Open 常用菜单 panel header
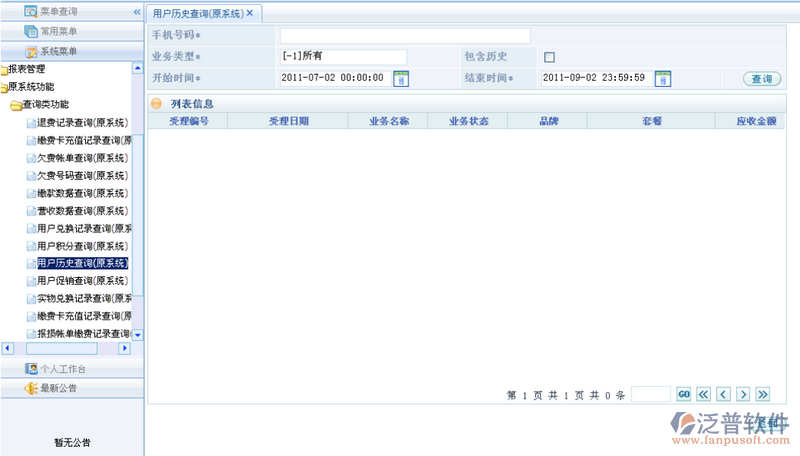Screen dimensions: 800x456 pyautogui.click(x=72, y=31)
